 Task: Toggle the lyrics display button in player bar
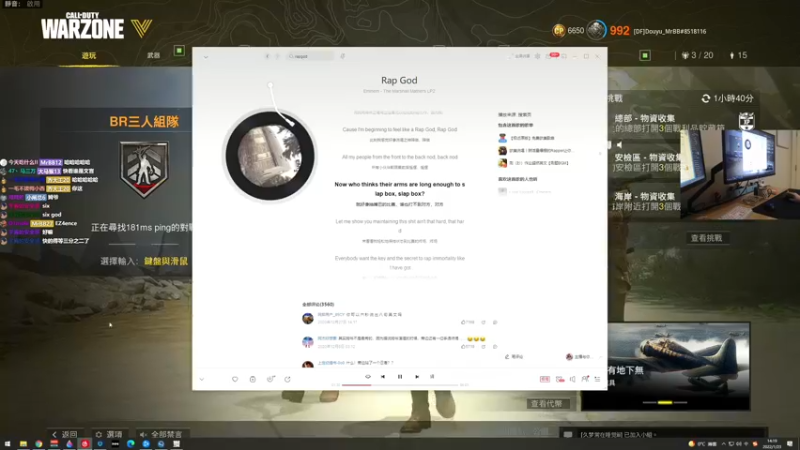click(x=432, y=377)
